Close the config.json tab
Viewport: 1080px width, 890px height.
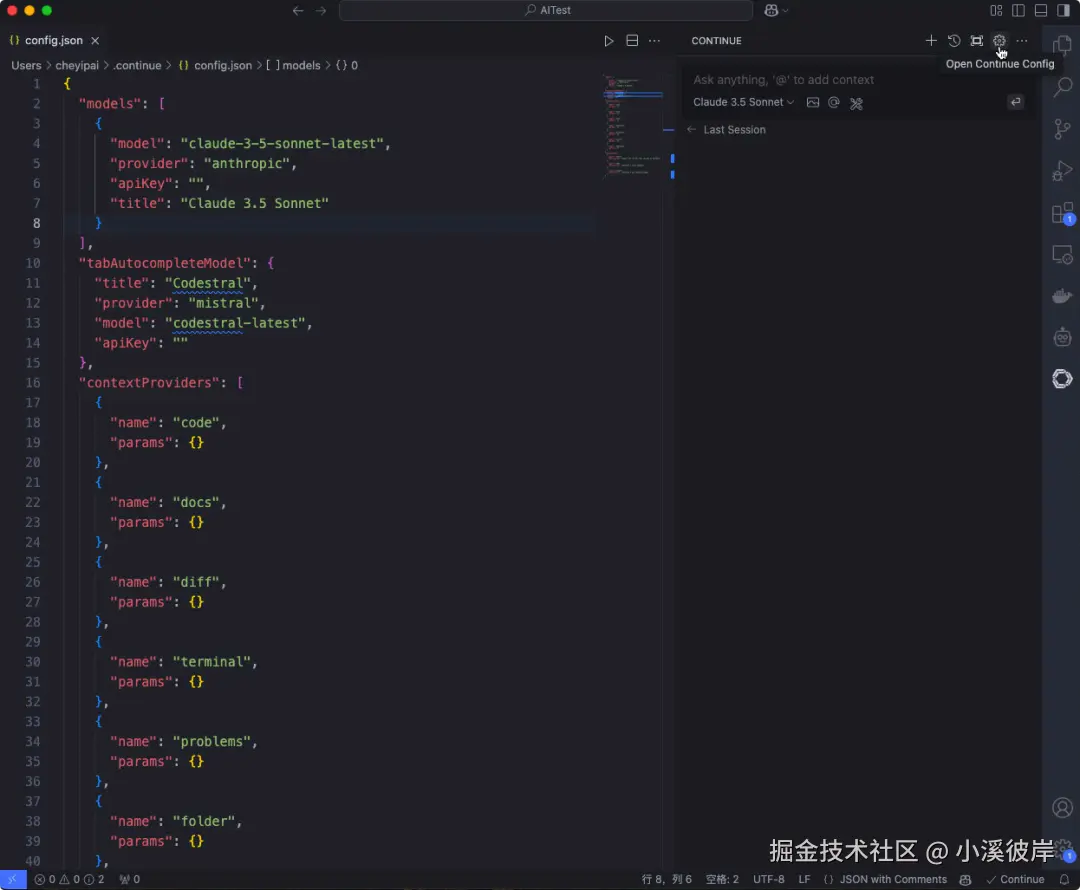(95, 41)
